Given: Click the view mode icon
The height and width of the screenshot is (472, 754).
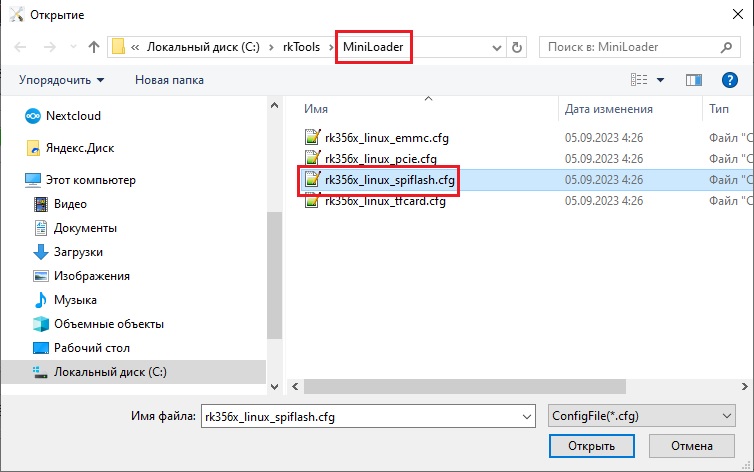Looking at the screenshot, I should tap(639, 80).
